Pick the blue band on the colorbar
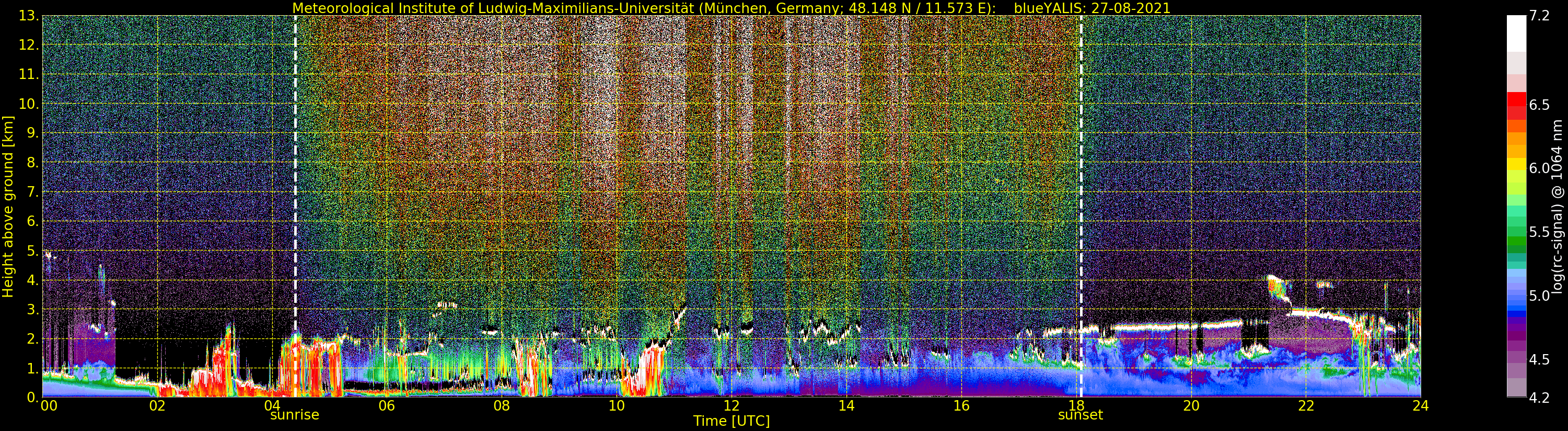Screen dimensions: 1568x431 1516,305
